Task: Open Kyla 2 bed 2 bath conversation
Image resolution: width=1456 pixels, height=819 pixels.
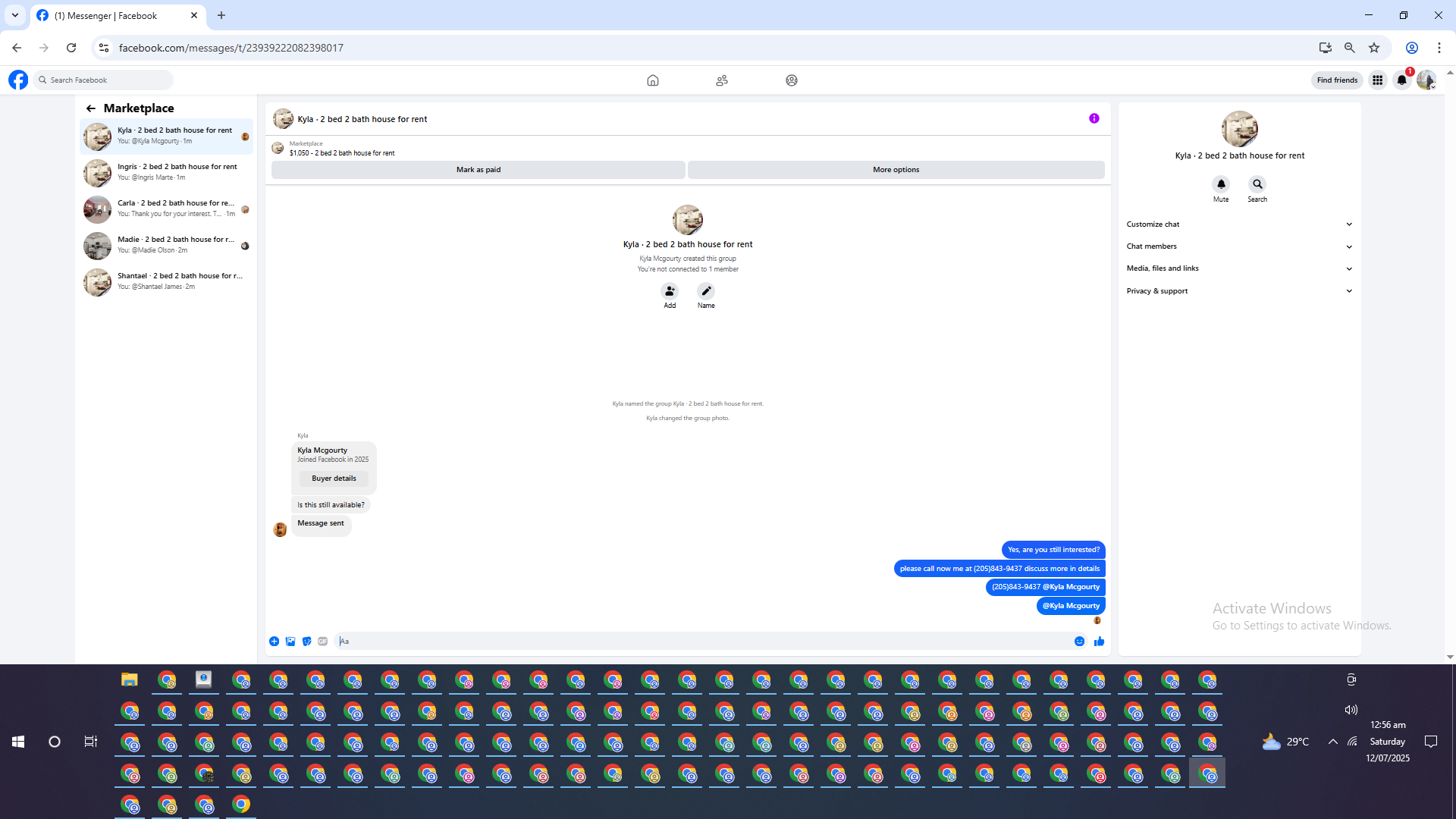Action: click(x=167, y=136)
